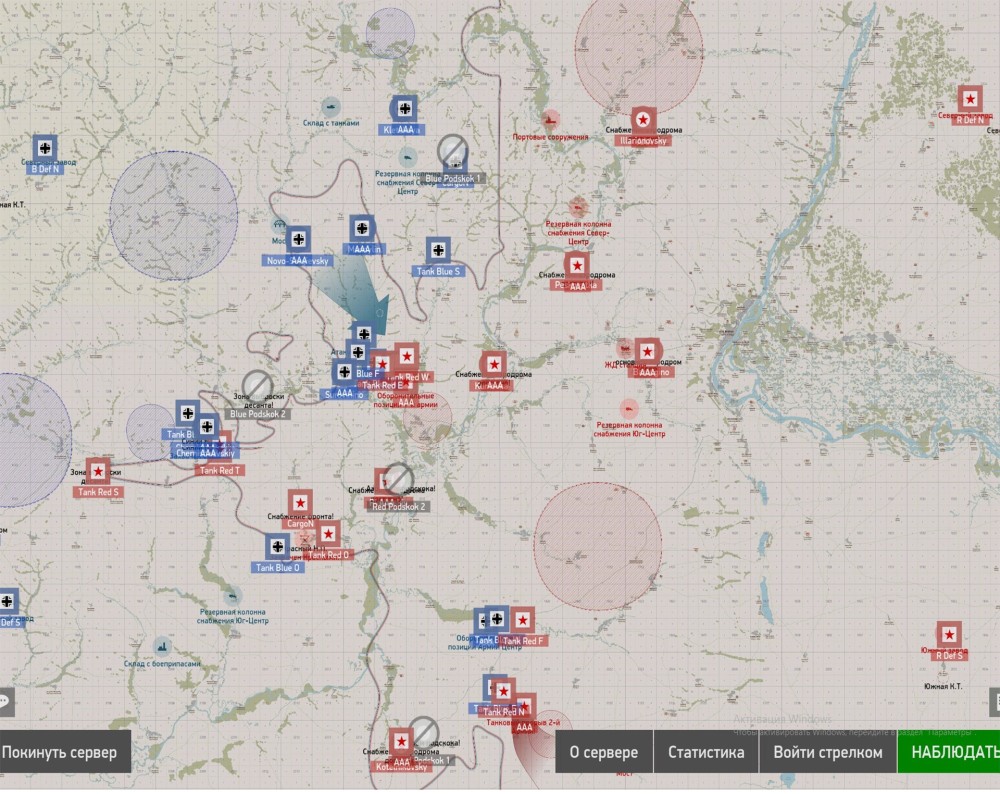Select the Tank Red W unit icon
Screen dimensions: 1000x794
point(406,356)
